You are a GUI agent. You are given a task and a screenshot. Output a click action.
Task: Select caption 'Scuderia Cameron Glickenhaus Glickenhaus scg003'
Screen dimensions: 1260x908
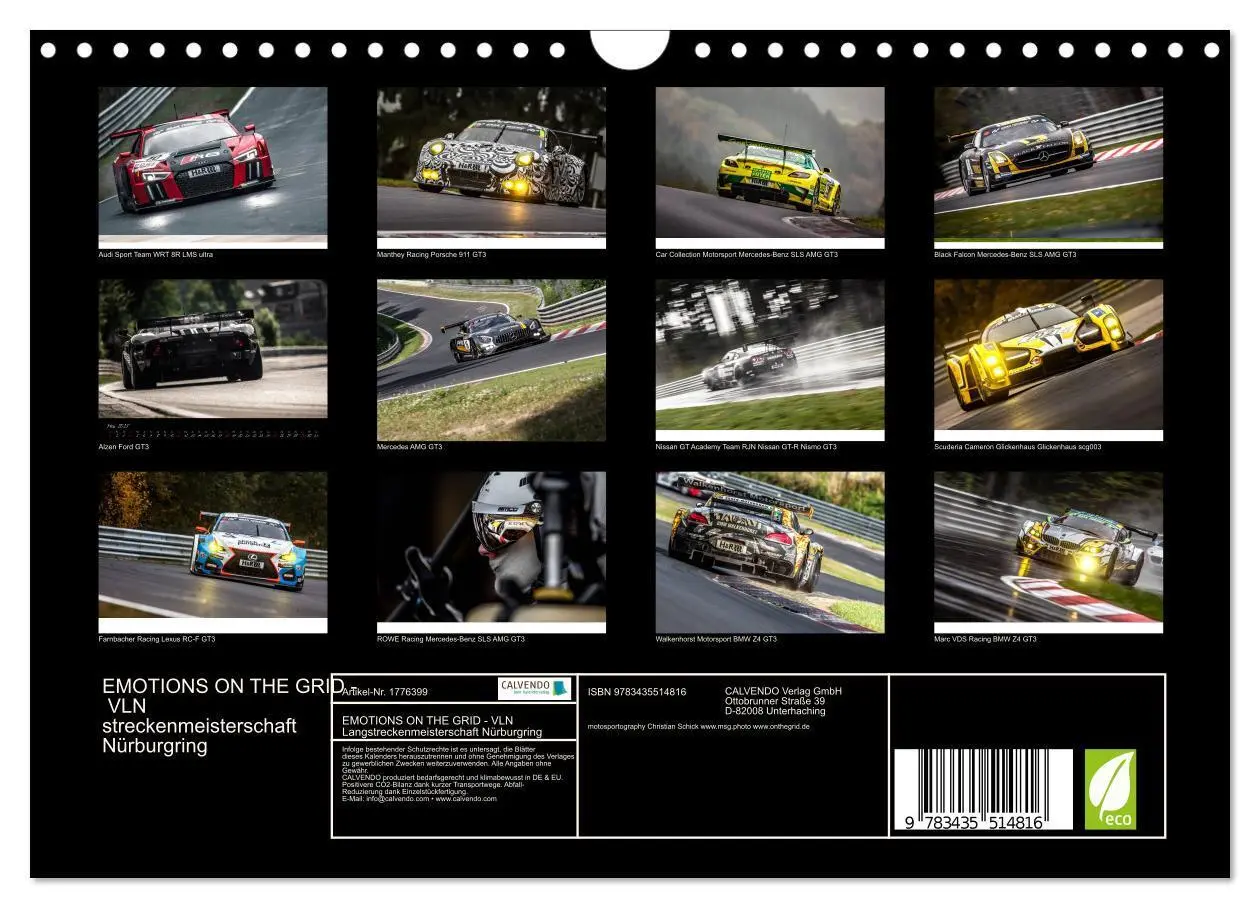1018,447
